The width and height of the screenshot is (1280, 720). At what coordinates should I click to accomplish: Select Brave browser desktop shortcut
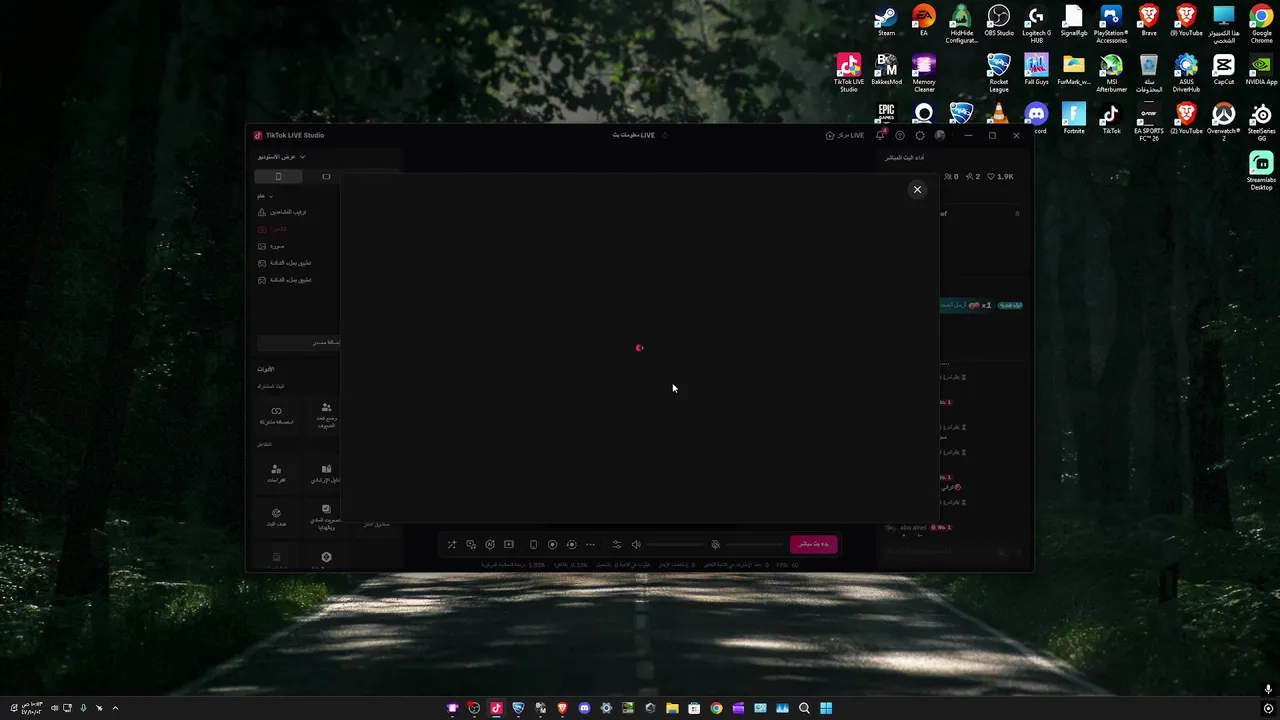tap(1149, 21)
